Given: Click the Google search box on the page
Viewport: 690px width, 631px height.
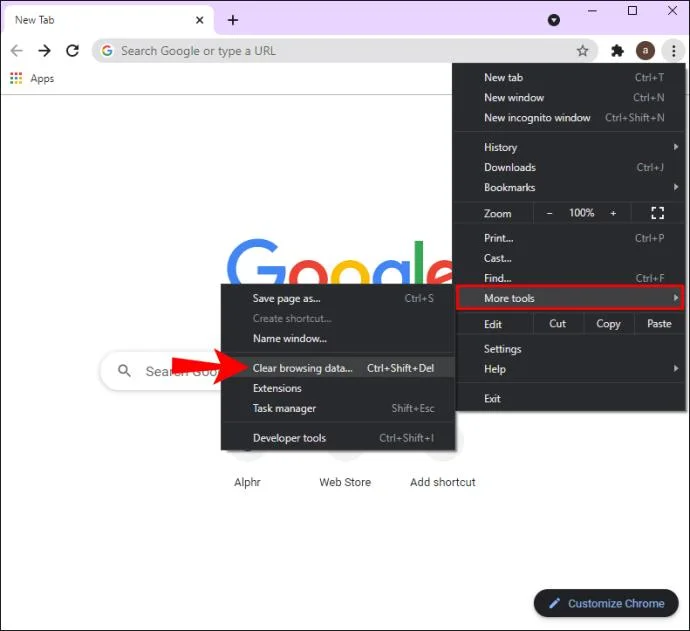Looking at the screenshot, I should (x=161, y=371).
